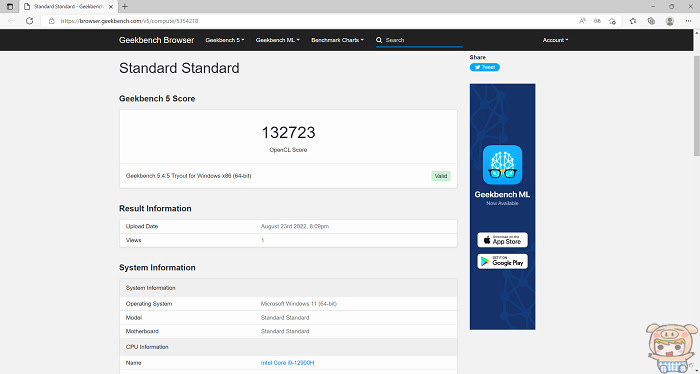Open the tab actions menu icon
Screen dimensions: 700x374
click(10, 7)
